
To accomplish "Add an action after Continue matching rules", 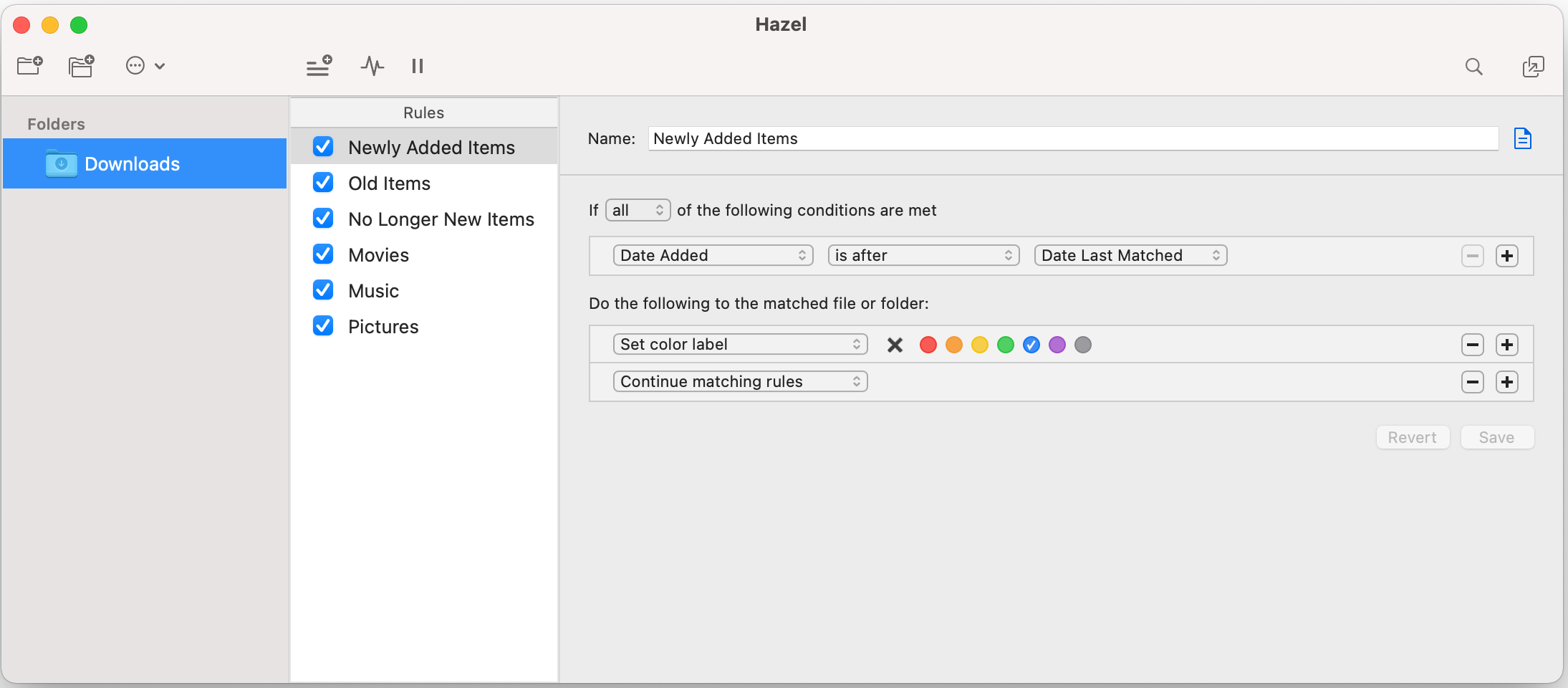I will 1507,382.
